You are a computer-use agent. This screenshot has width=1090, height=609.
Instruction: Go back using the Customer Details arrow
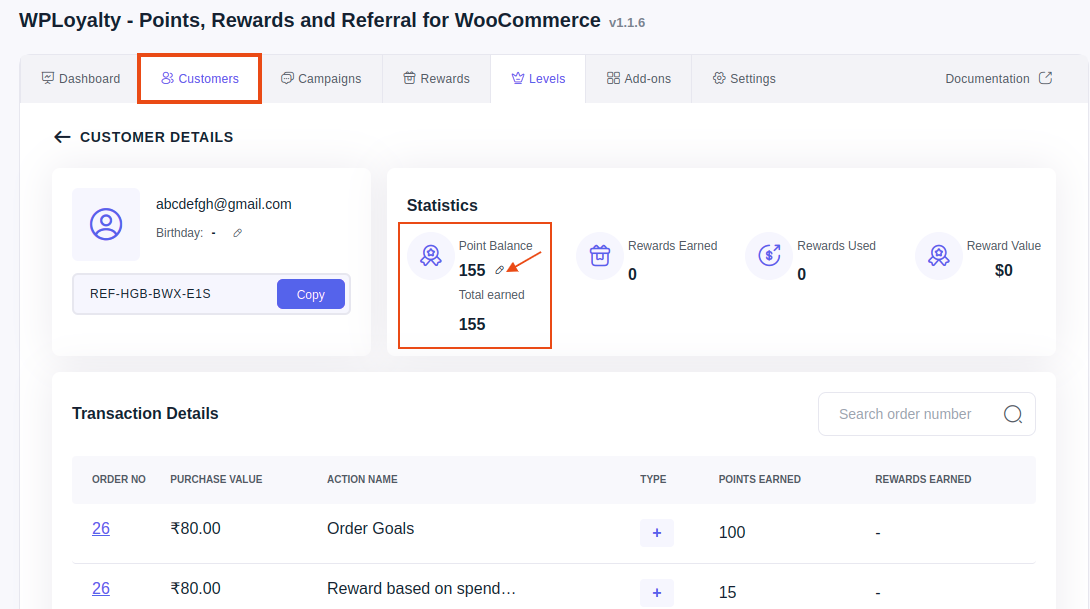[x=62, y=137]
